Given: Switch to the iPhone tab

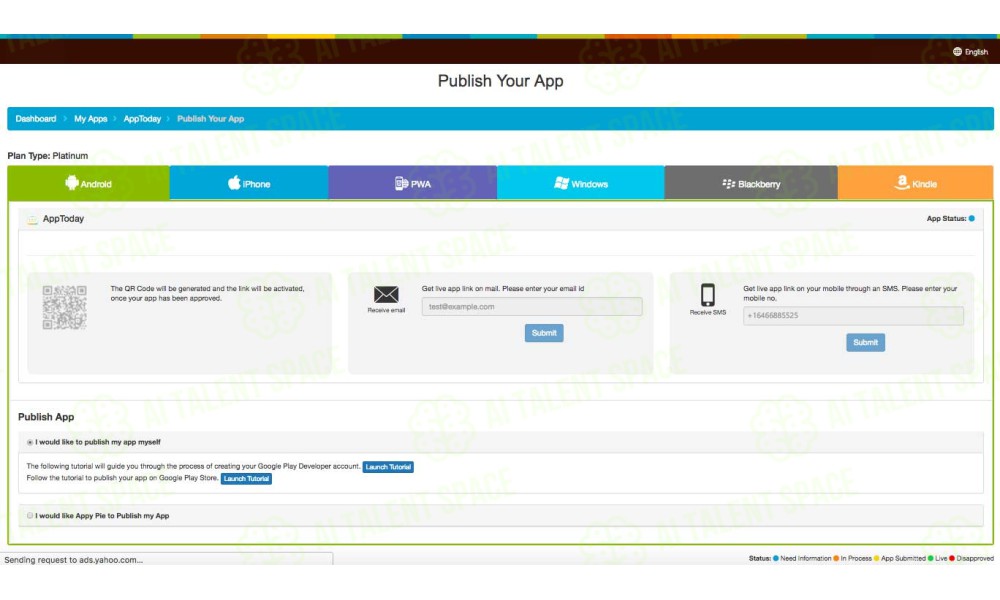Looking at the screenshot, I should click(249, 183).
